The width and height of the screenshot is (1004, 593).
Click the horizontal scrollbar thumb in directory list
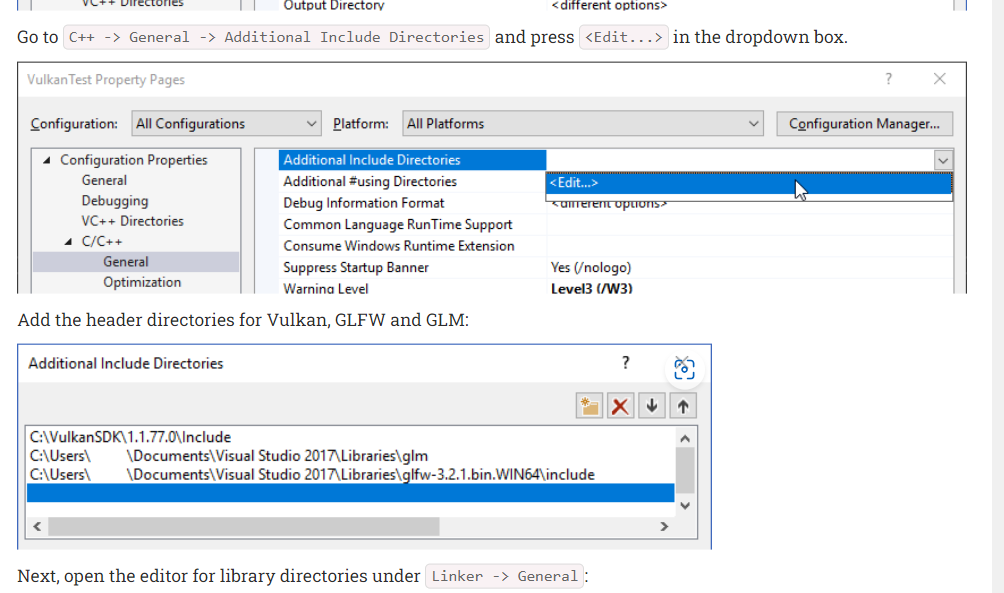click(244, 526)
